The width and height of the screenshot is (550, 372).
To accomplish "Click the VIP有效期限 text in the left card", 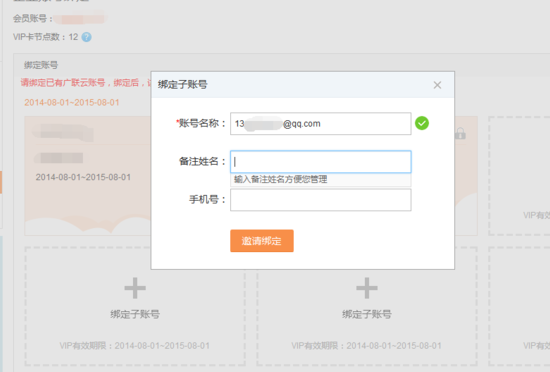I will (135, 346).
